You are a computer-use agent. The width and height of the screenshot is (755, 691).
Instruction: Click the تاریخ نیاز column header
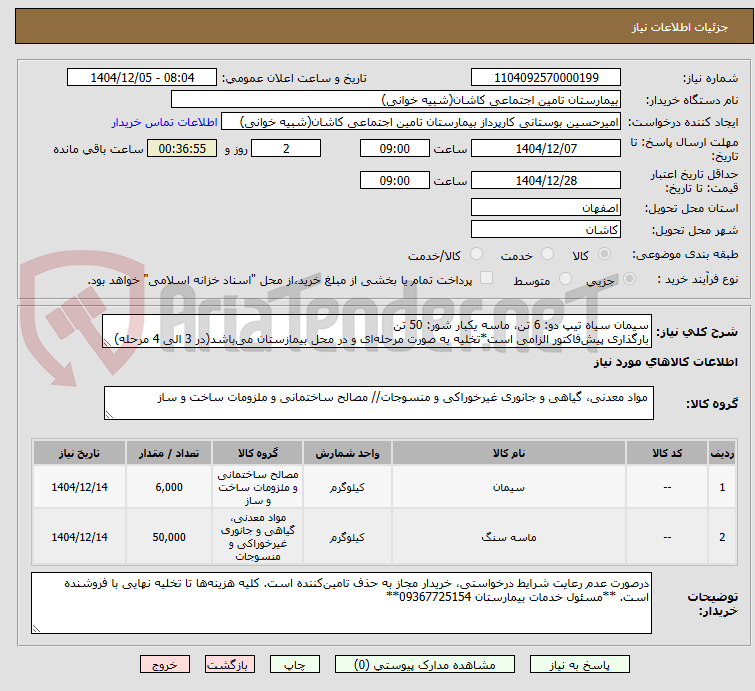(x=79, y=453)
